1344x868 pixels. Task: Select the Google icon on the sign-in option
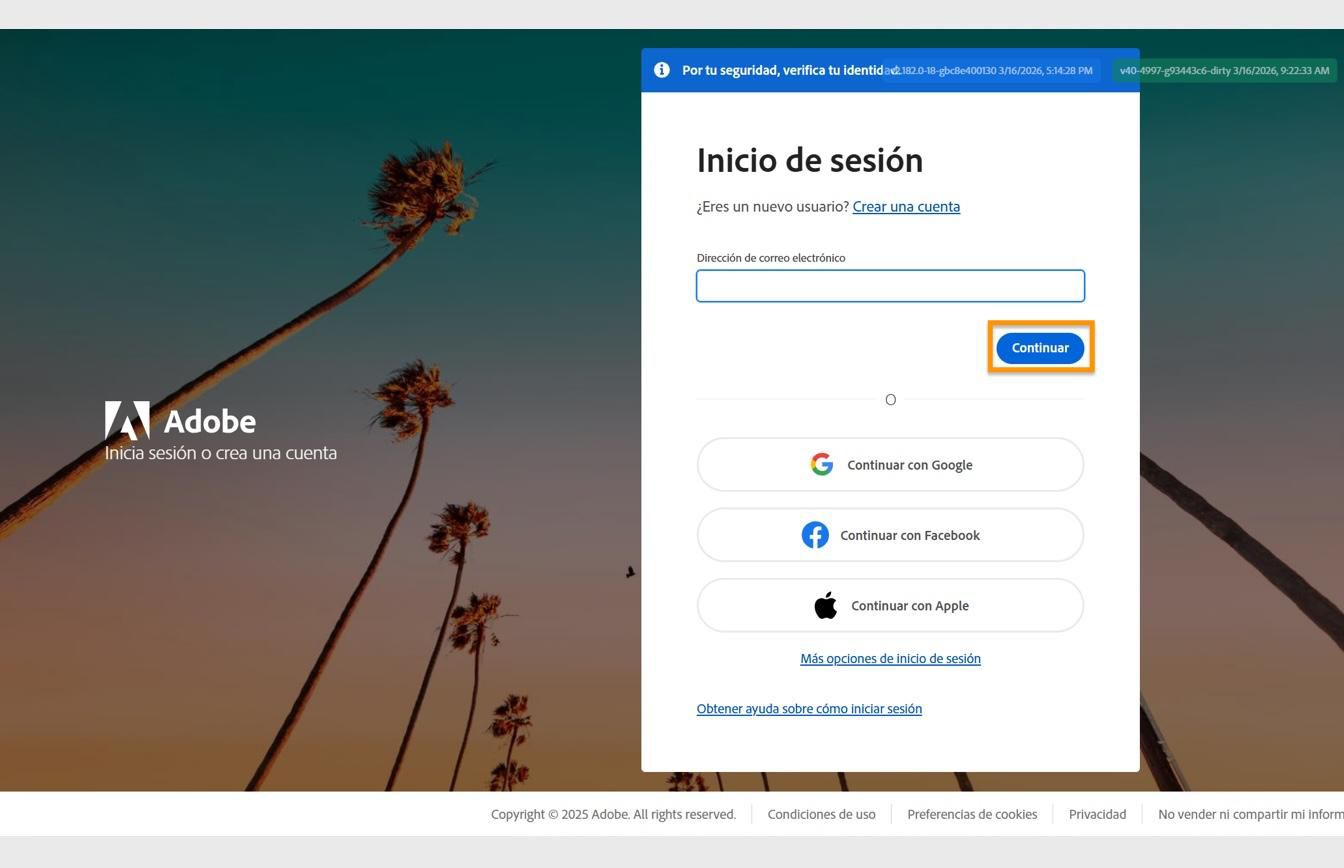click(821, 464)
